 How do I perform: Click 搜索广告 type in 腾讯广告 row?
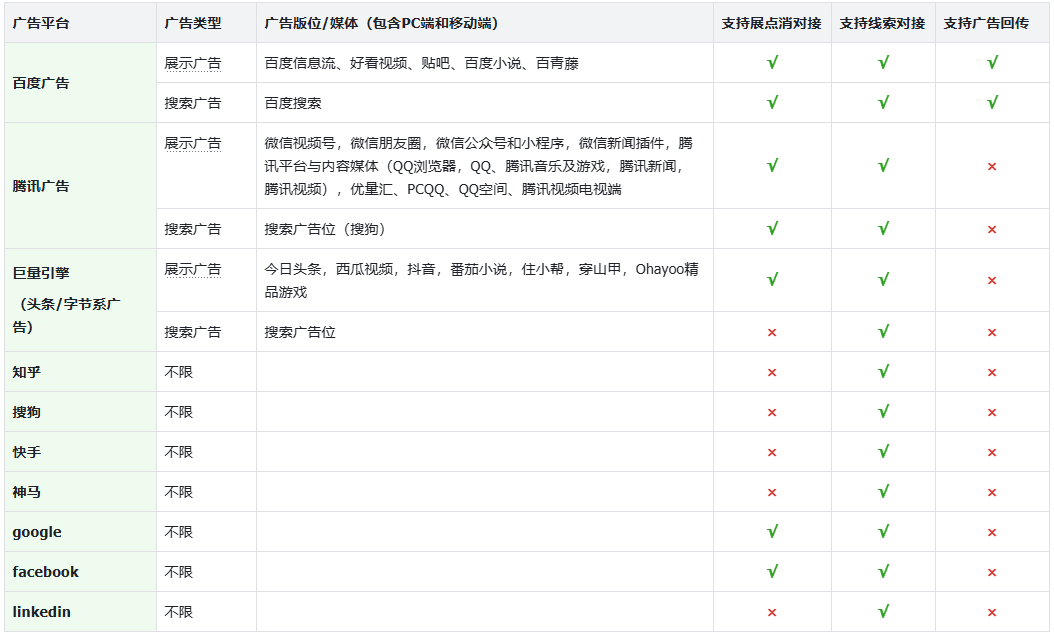click(x=193, y=229)
